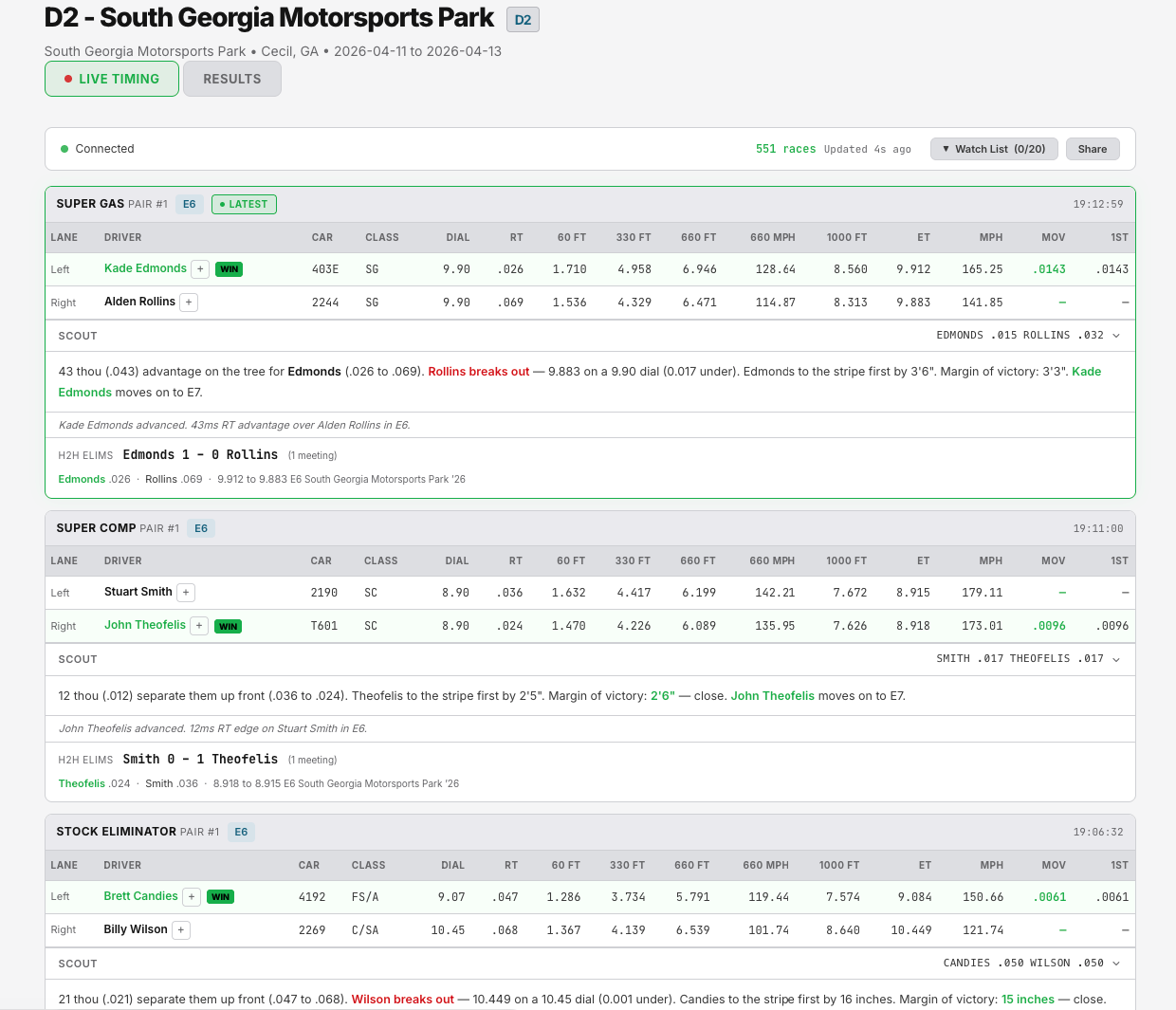This screenshot has height=1010, width=1176.
Task: Open the Kade Edmonds driver link
Action: point(144,268)
